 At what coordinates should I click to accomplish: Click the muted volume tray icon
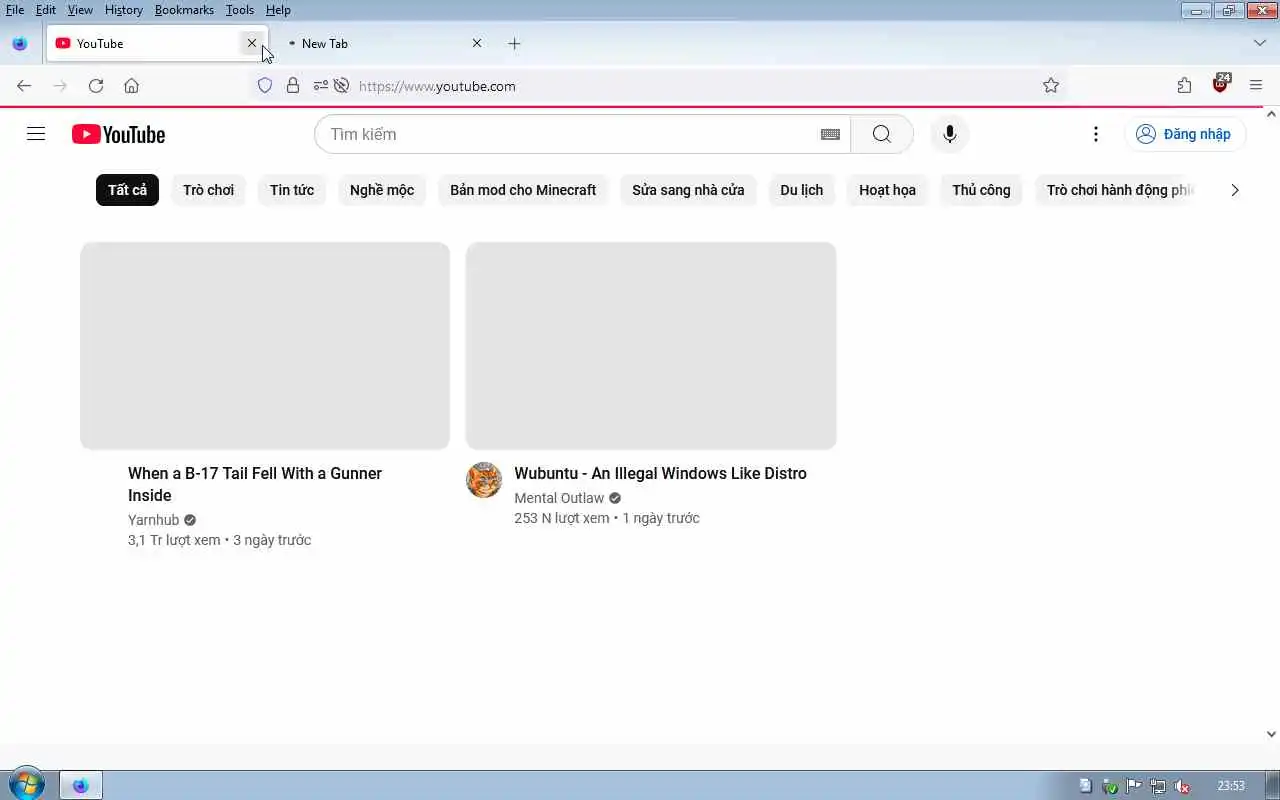point(1182,786)
